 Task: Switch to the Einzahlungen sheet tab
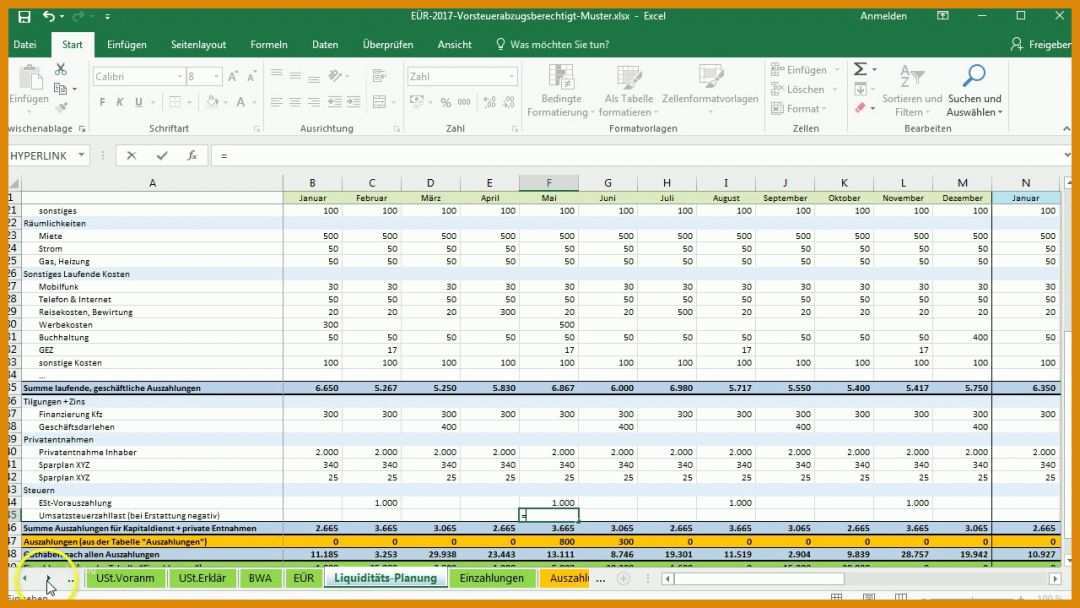(x=493, y=578)
